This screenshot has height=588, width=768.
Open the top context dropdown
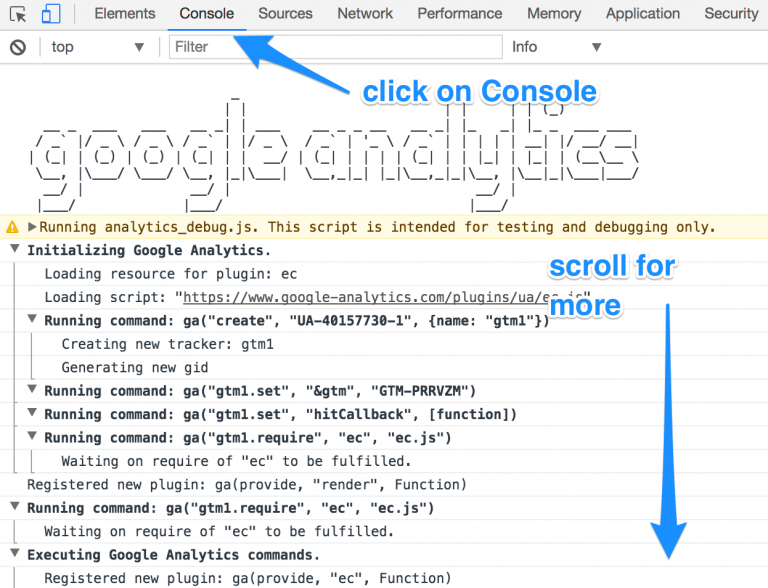(x=98, y=47)
